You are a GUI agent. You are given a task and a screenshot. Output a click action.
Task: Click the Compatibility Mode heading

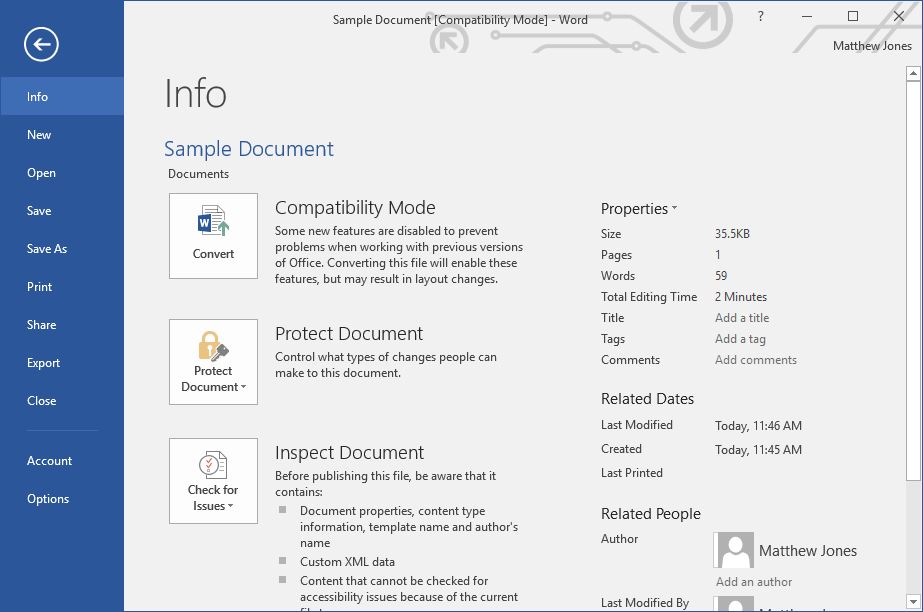coord(355,208)
